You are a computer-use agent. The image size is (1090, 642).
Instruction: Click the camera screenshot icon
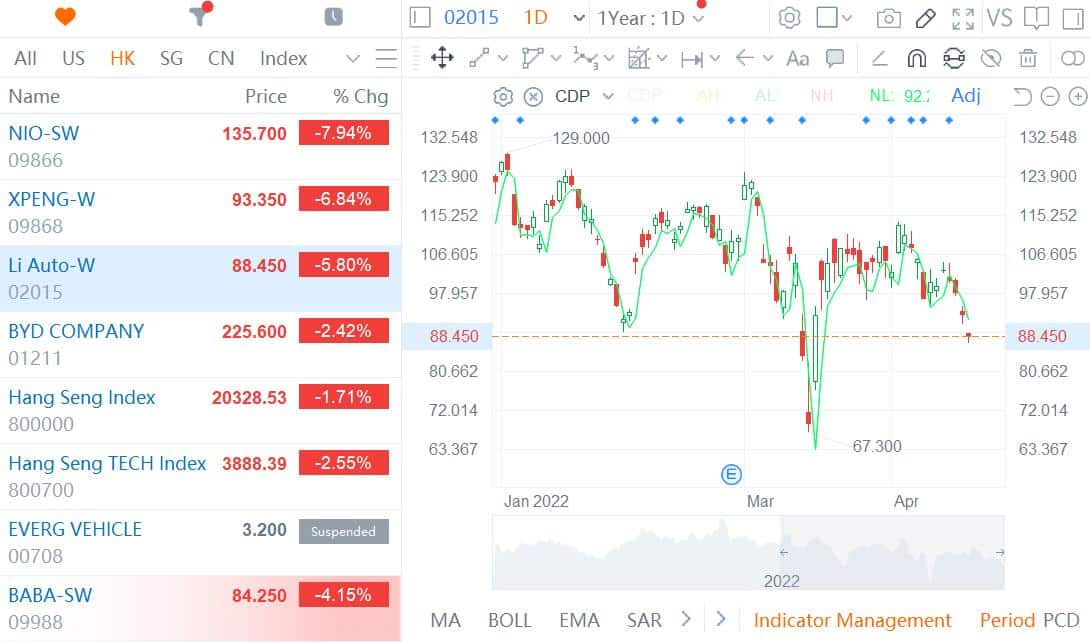click(887, 18)
